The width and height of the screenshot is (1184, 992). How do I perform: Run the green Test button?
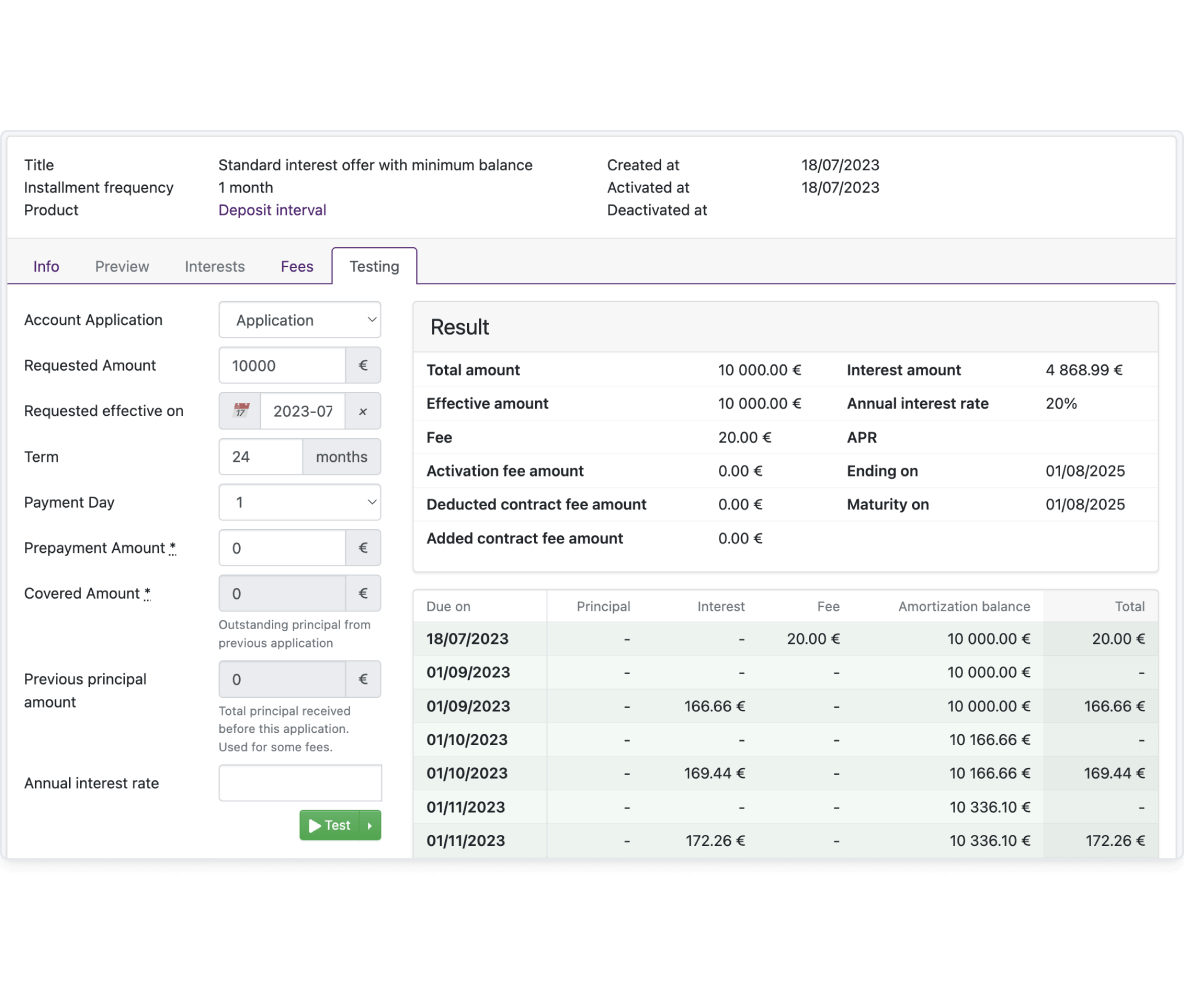pos(330,825)
